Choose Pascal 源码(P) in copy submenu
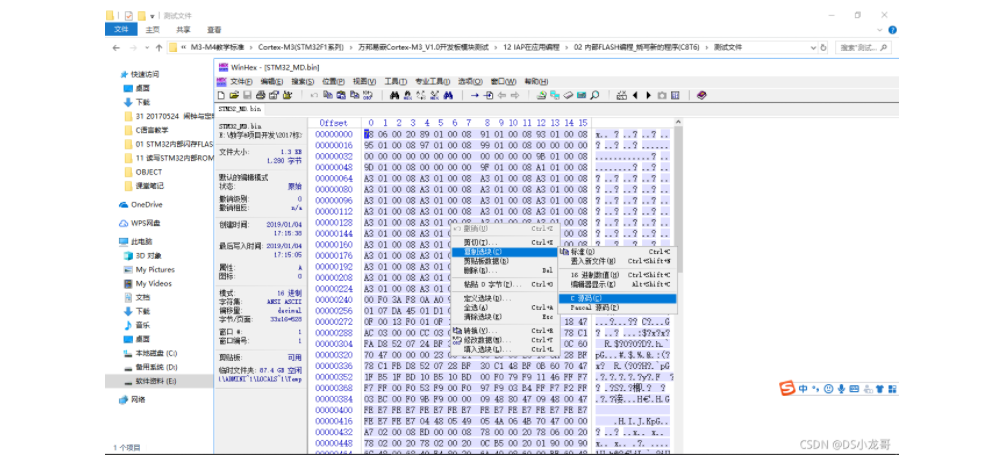This screenshot has width=1004, height=458. click(617, 307)
